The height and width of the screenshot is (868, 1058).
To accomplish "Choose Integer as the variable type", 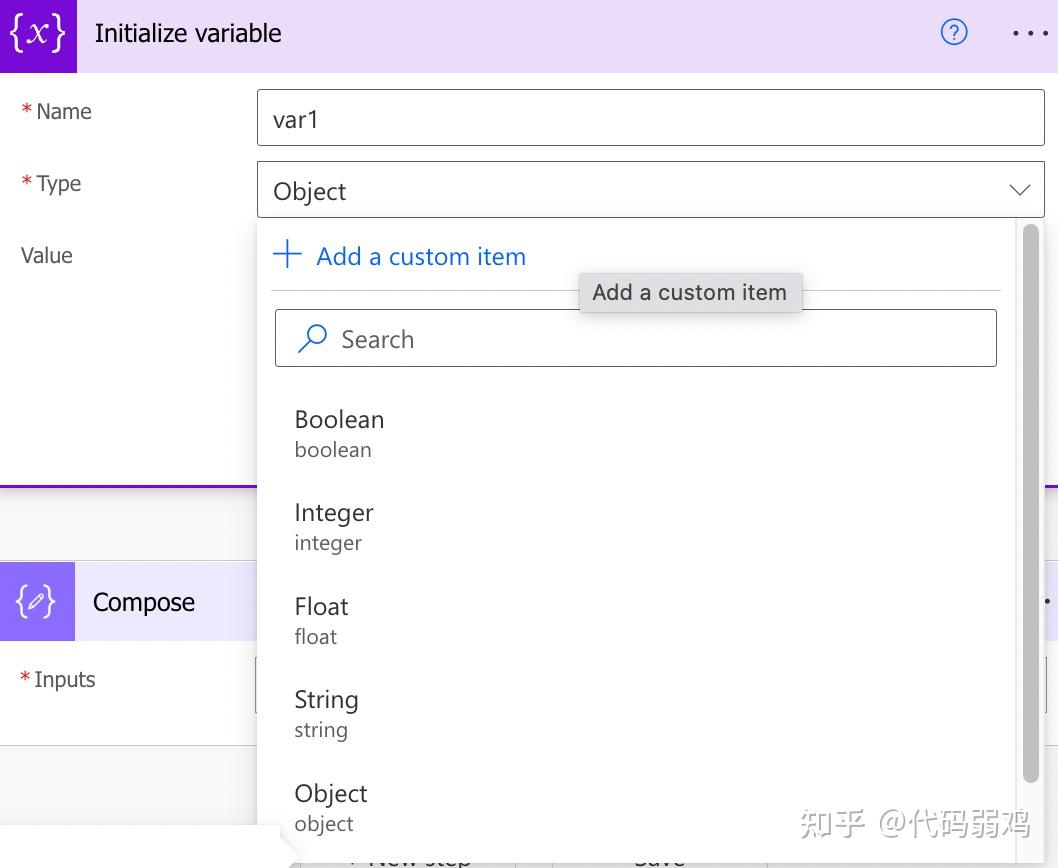I will [x=333, y=526].
